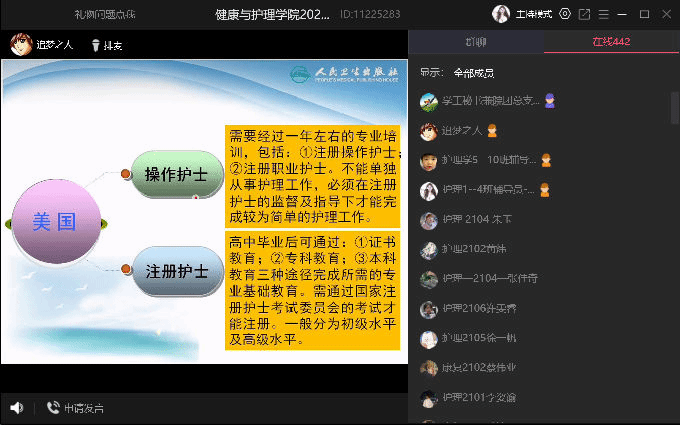Click the 礼物问题点我 link in title bar
The image size is (680, 425).
pyautogui.click(x=106, y=14)
